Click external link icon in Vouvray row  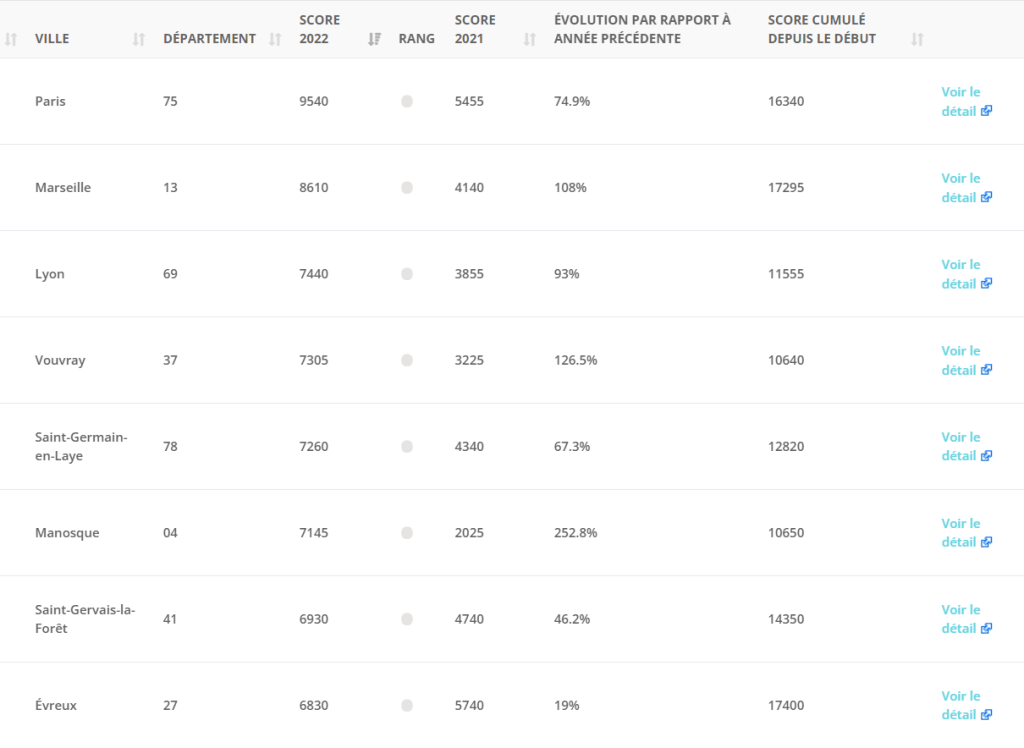point(987,370)
